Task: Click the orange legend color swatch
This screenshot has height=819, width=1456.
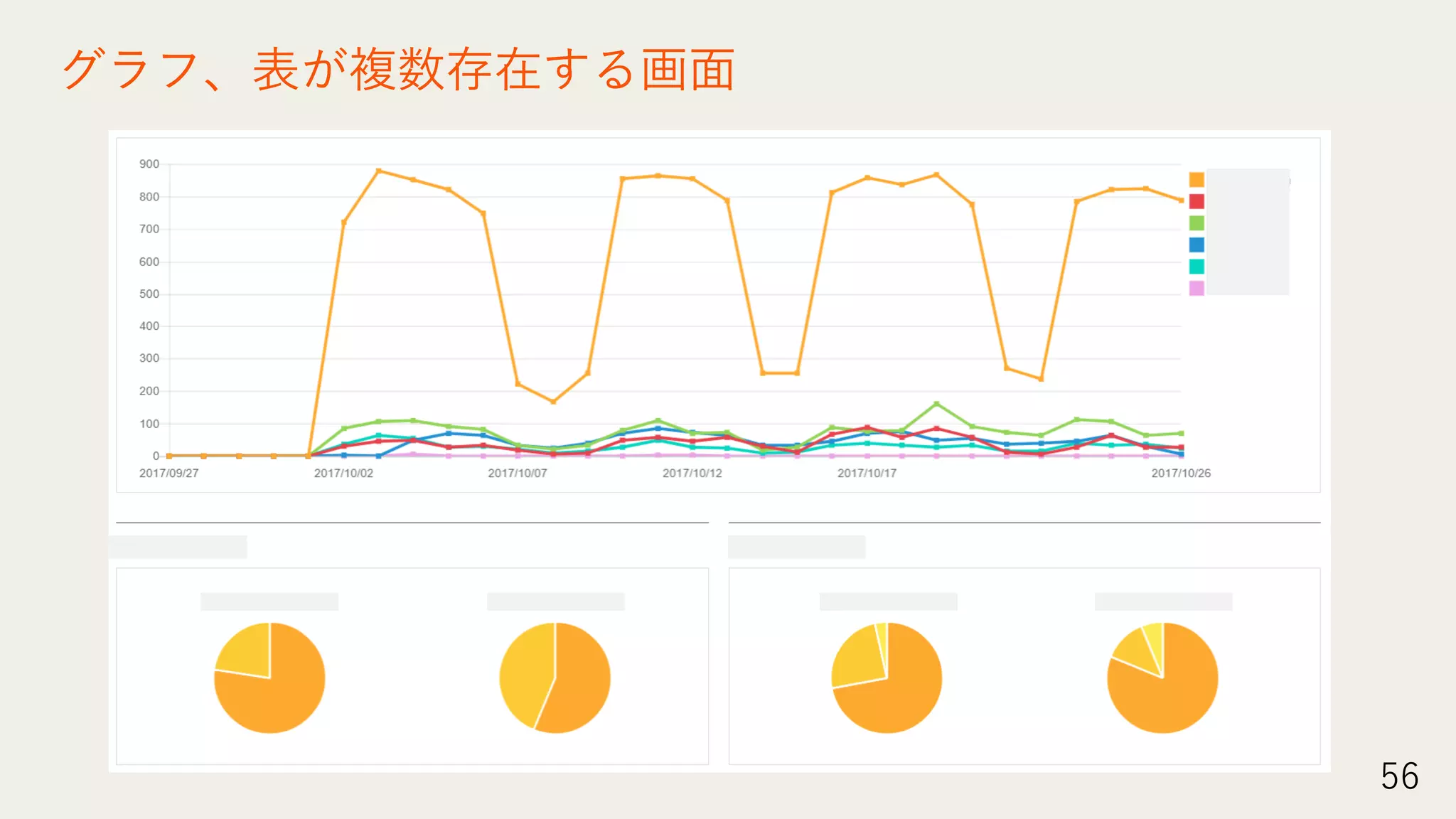Action: (1197, 180)
